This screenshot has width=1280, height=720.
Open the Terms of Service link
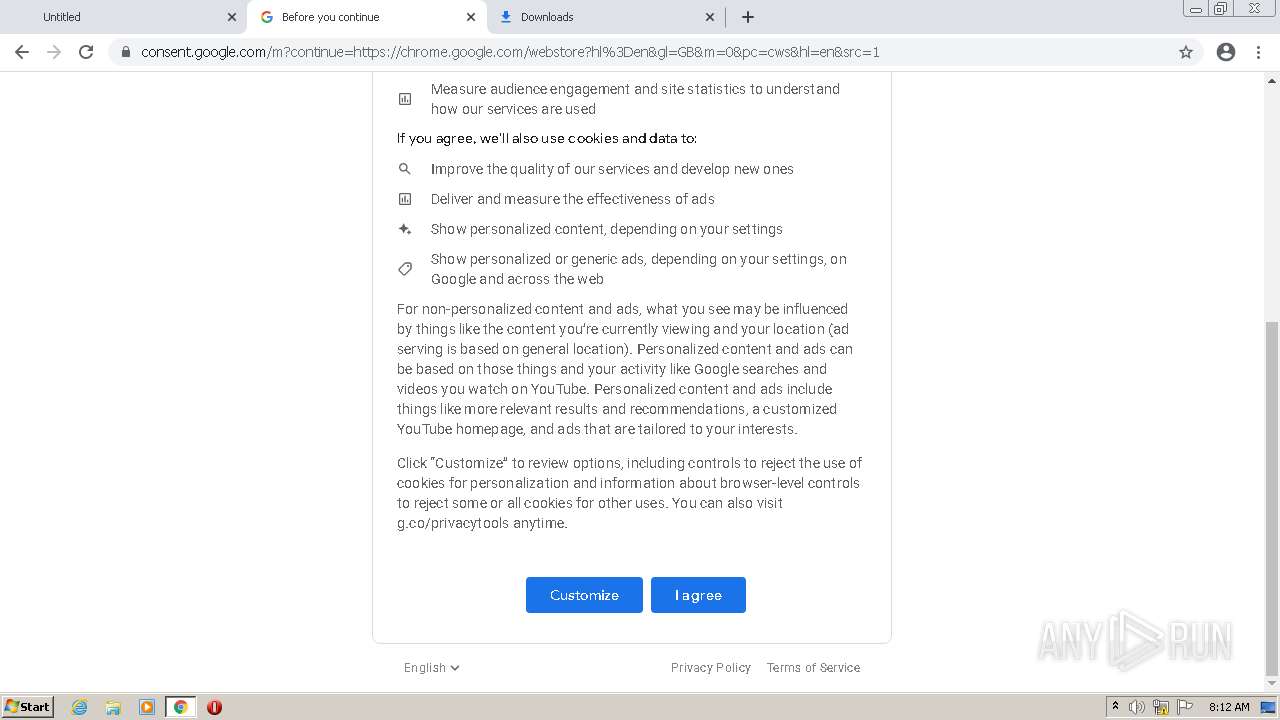coord(813,668)
